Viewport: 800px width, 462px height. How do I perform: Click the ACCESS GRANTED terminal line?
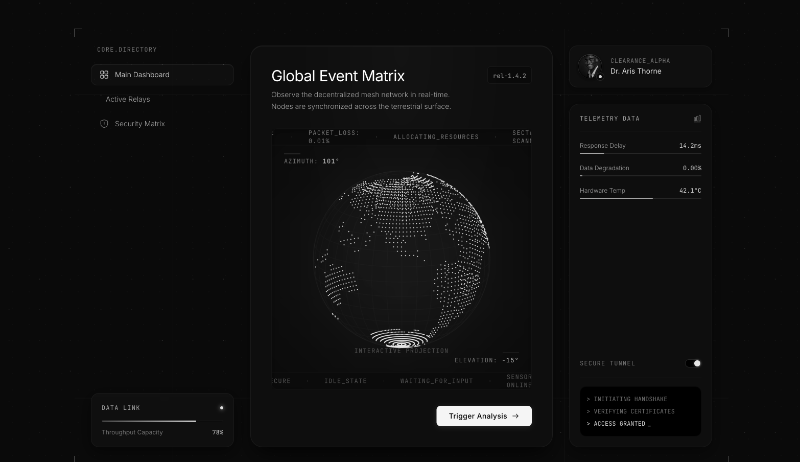click(618, 424)
